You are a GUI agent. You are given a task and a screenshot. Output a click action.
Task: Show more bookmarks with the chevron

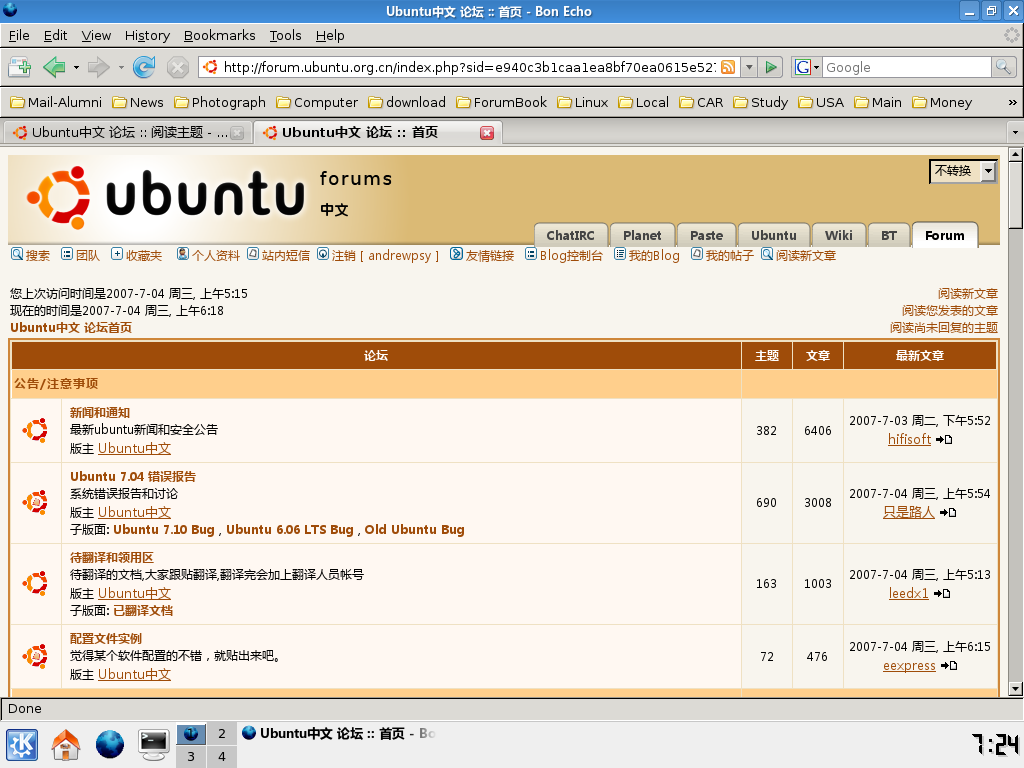coord(1012,103)
